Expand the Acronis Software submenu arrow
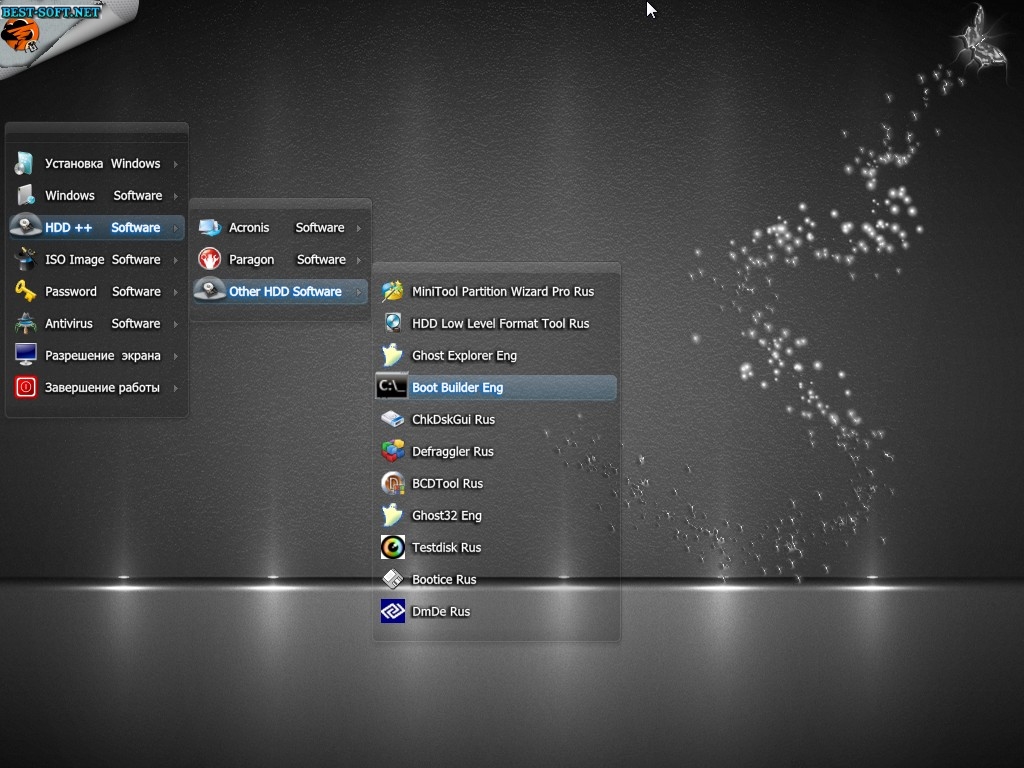Viewport: 1024px width, 768px height. click(359, 228)
